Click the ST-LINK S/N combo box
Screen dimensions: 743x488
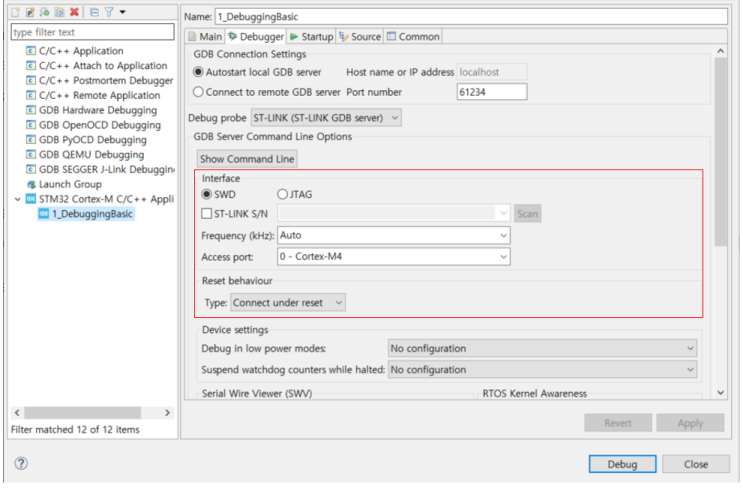click(x=394, y=214)
